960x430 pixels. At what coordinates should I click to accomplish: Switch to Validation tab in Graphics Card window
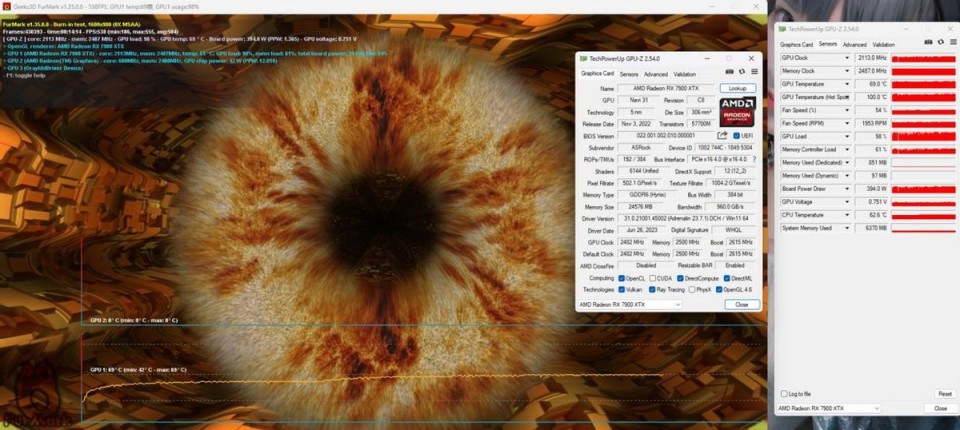[x=684, y=74]
